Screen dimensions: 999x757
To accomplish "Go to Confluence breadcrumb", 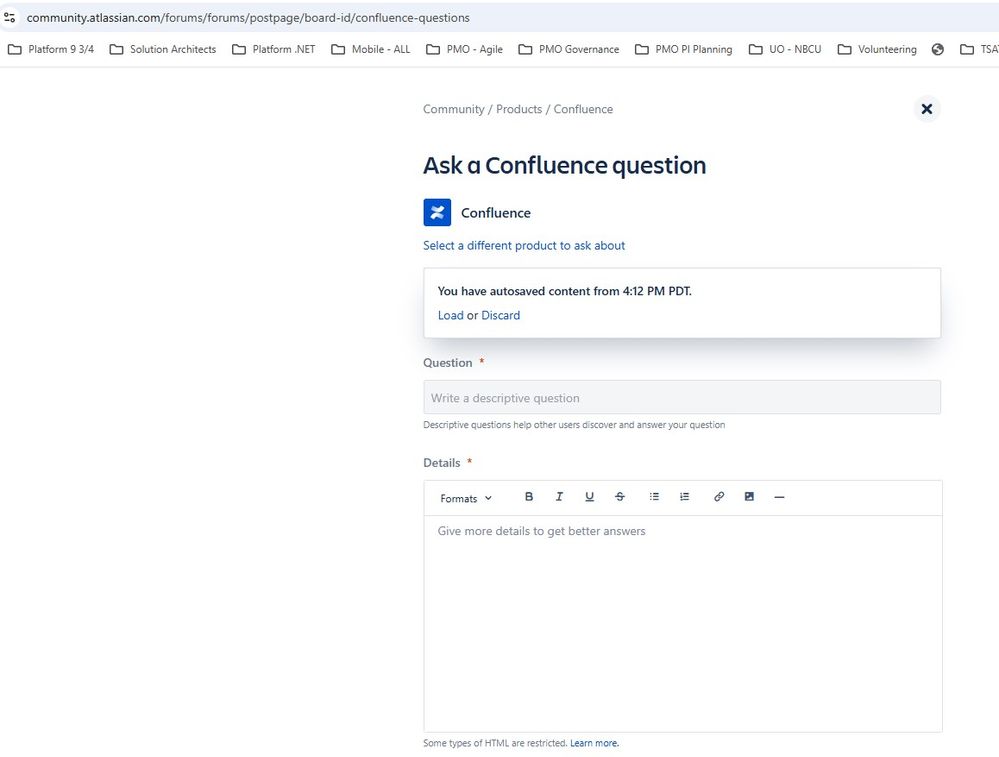I will click(x=583, y=109).
